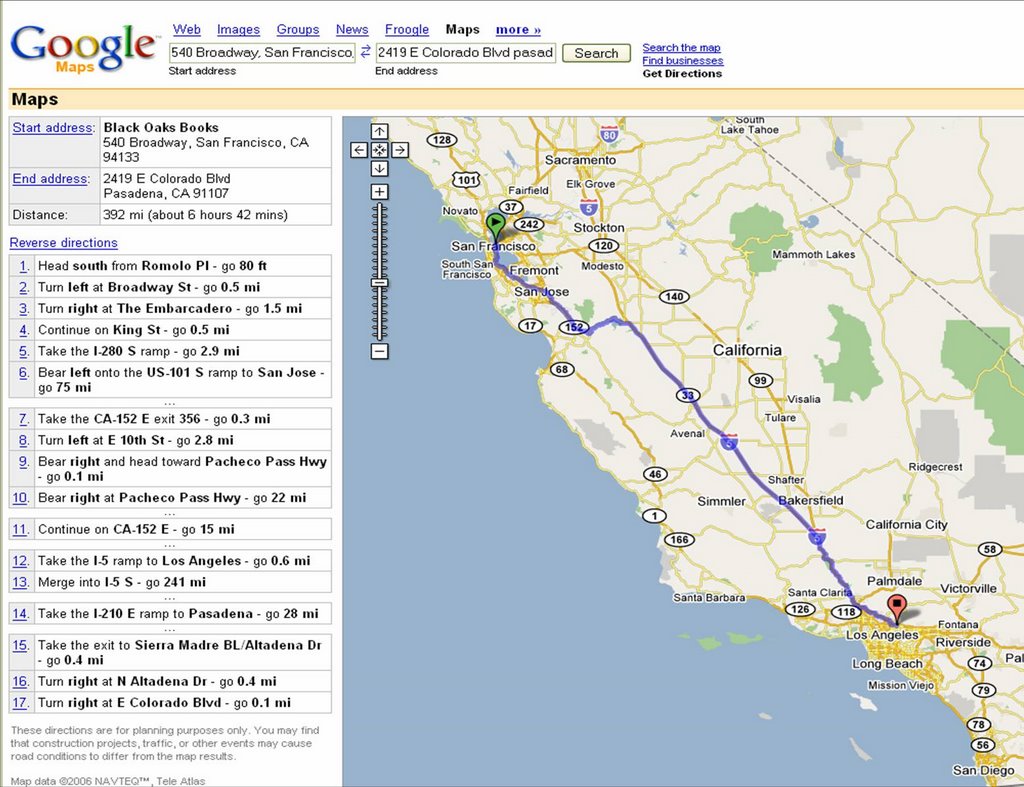1024x787 pixels.
Task: Open the Froogle link
Action: tap(407, 29)
